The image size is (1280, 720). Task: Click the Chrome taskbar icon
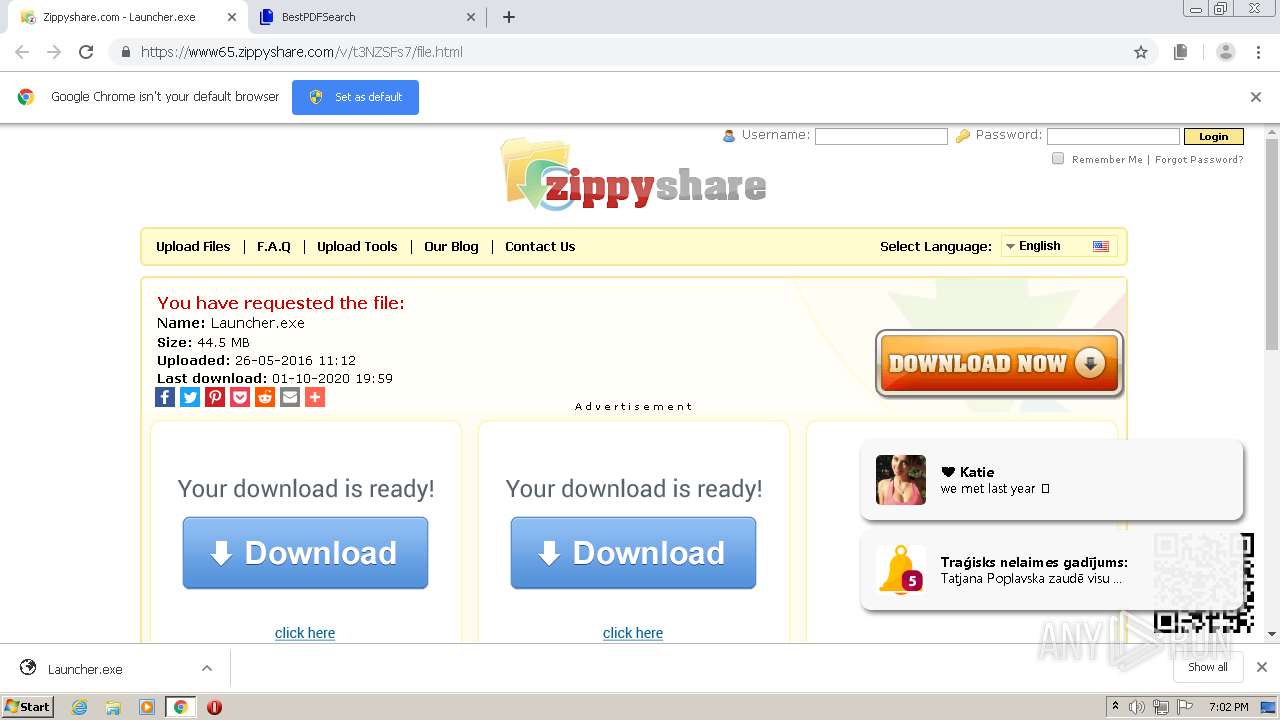point(181,707)
